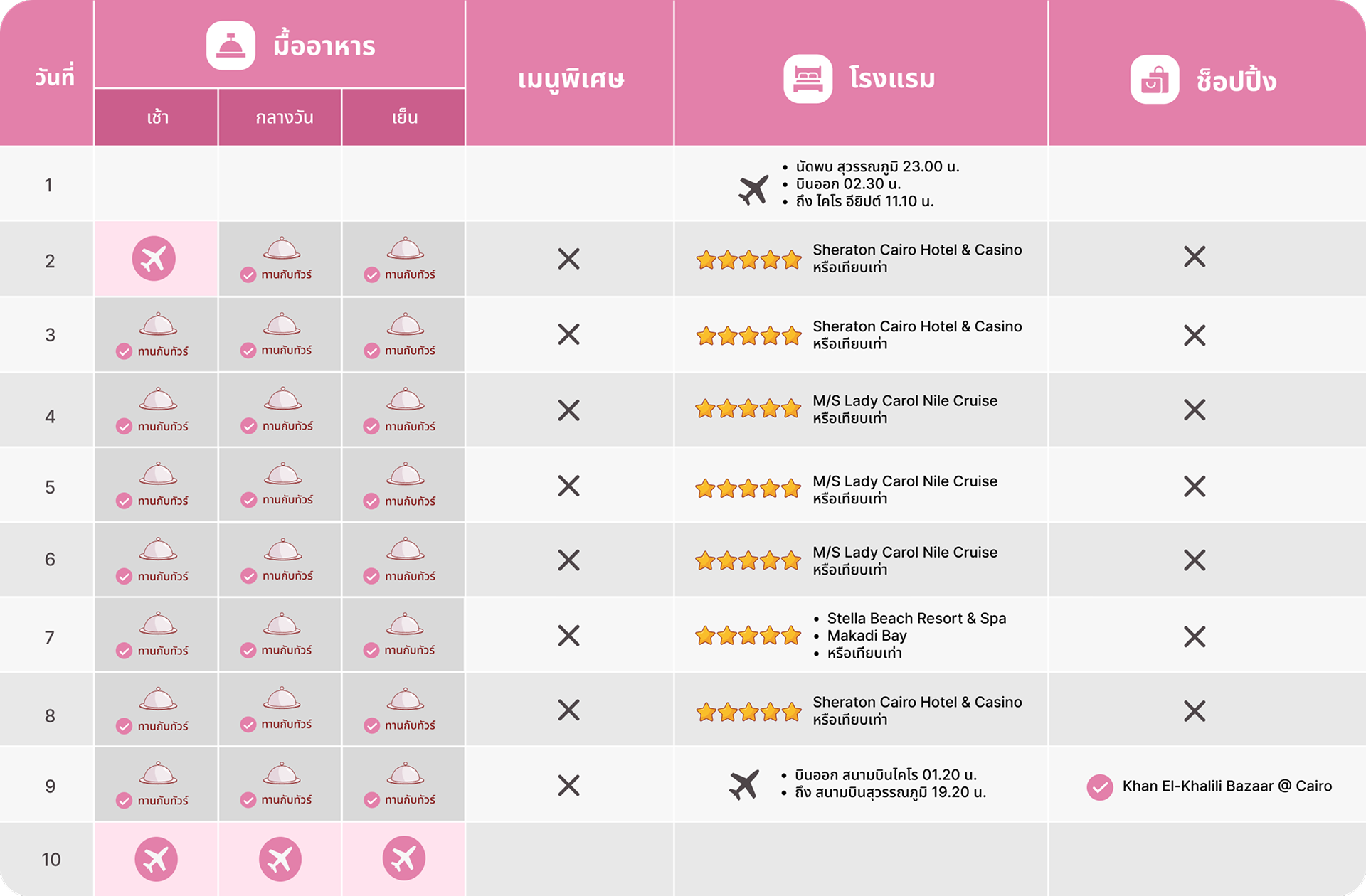Screen dimensions: 1366x896
Task: Click the pink airplane icon in day 2 breakfast
Action: (x=154, y=259)
